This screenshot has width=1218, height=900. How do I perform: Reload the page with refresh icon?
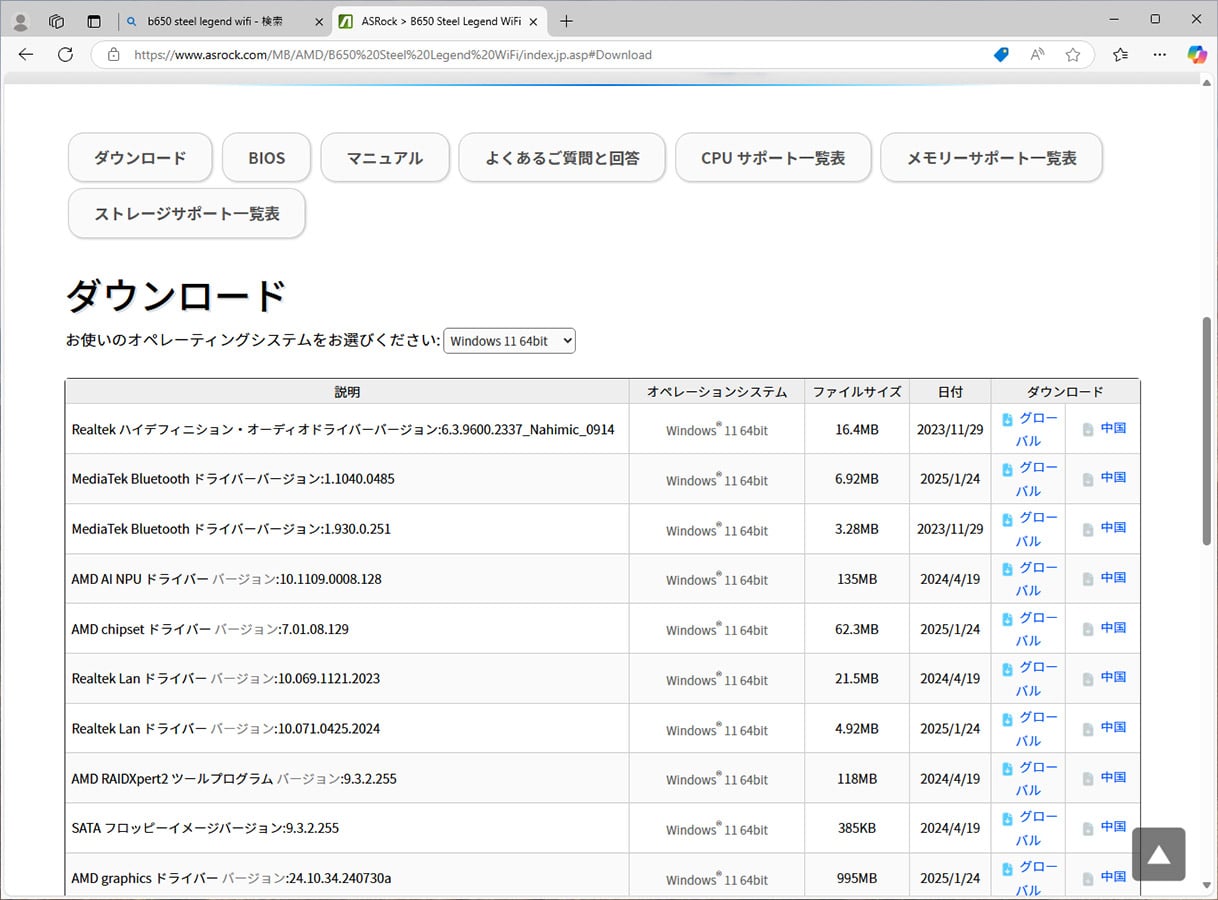coord(66,55)
